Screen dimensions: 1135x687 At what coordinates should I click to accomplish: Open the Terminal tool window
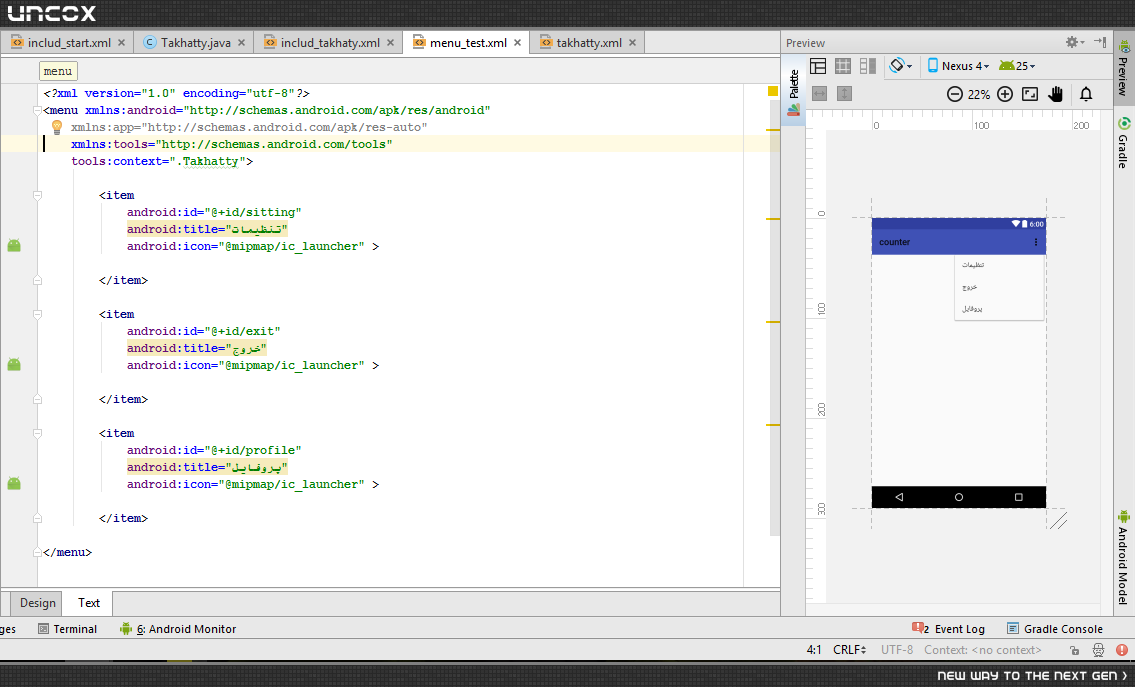pos(67,629)
